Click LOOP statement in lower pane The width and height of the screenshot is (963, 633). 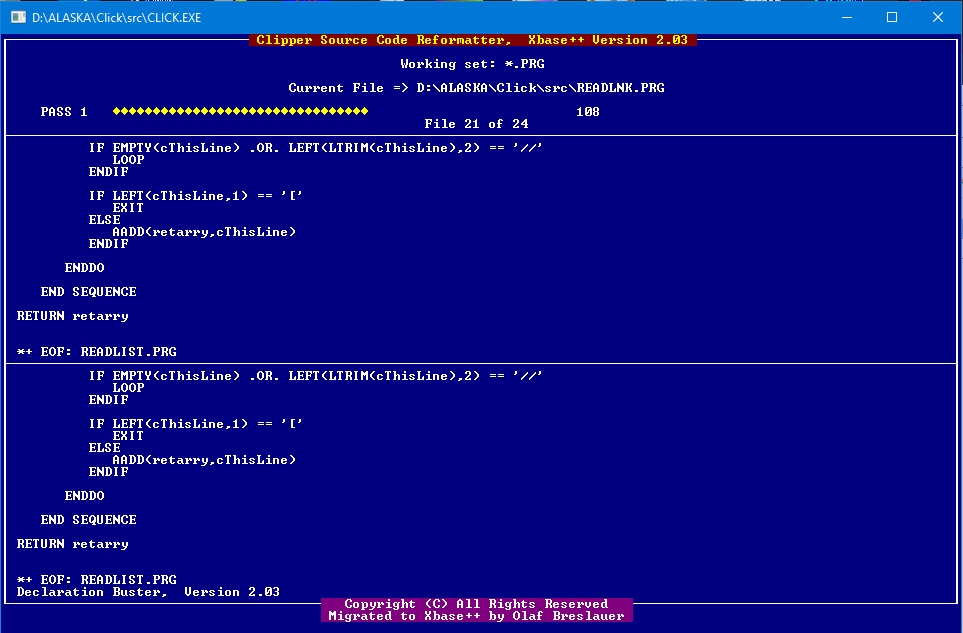coord(128,388)
